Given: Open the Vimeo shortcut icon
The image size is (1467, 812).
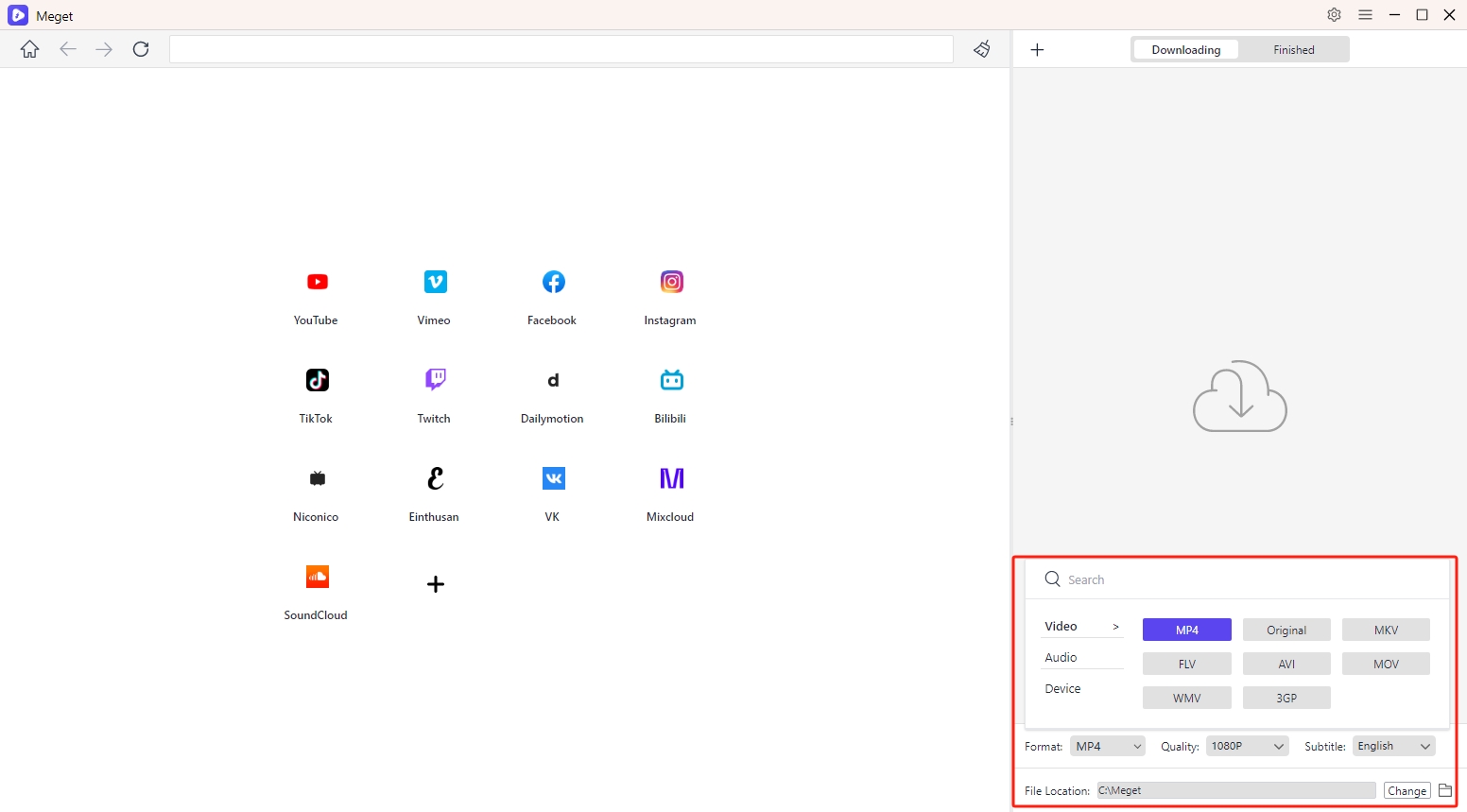Looking at the screenshot, I should (x=436, y=282).
